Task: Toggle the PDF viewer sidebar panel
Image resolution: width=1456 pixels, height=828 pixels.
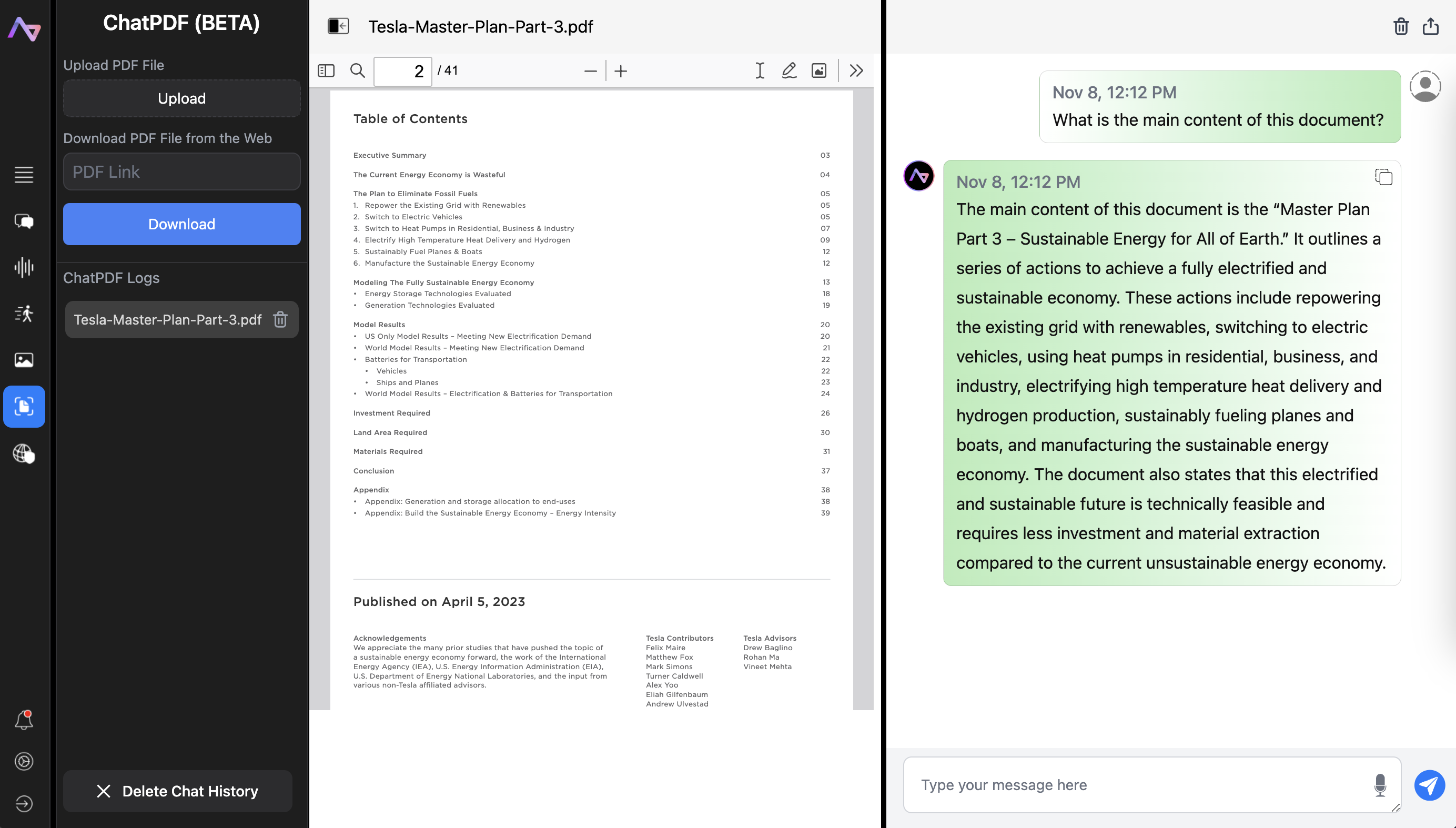Action: pyautogui.click(x=326, y=70)
